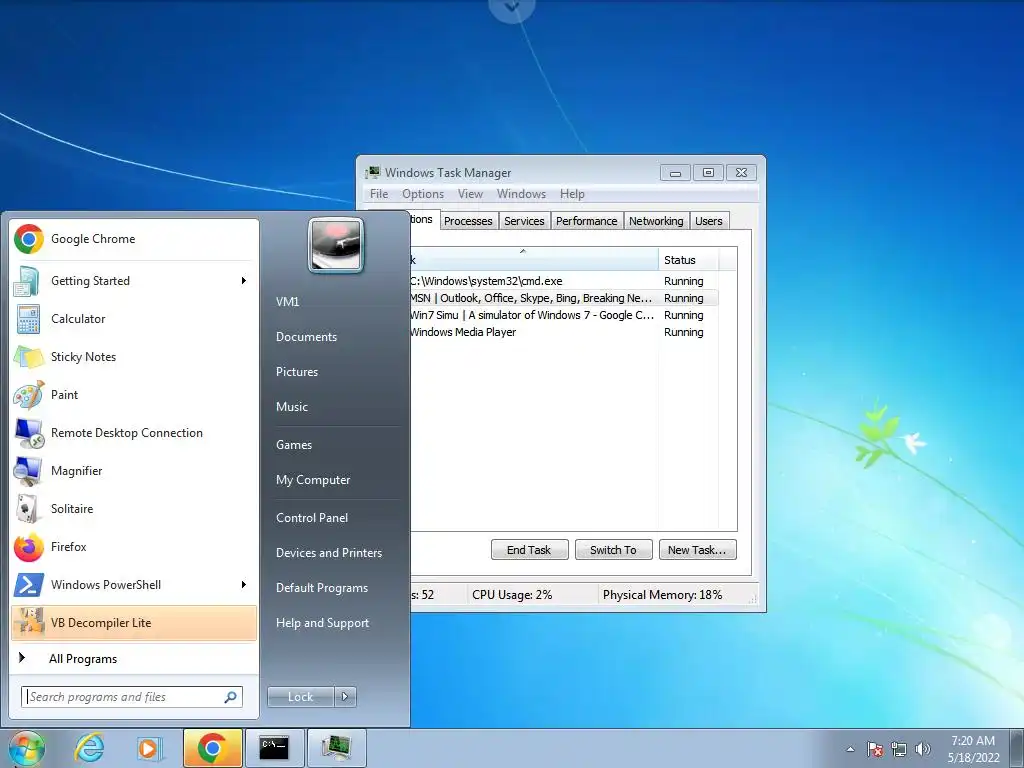Click the clock showing 7:20 AM
1024x768 pixels.
pos(973,741)
